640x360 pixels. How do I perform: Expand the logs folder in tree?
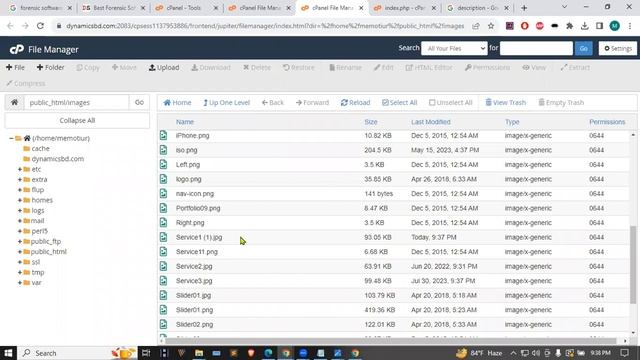point(20,211)
